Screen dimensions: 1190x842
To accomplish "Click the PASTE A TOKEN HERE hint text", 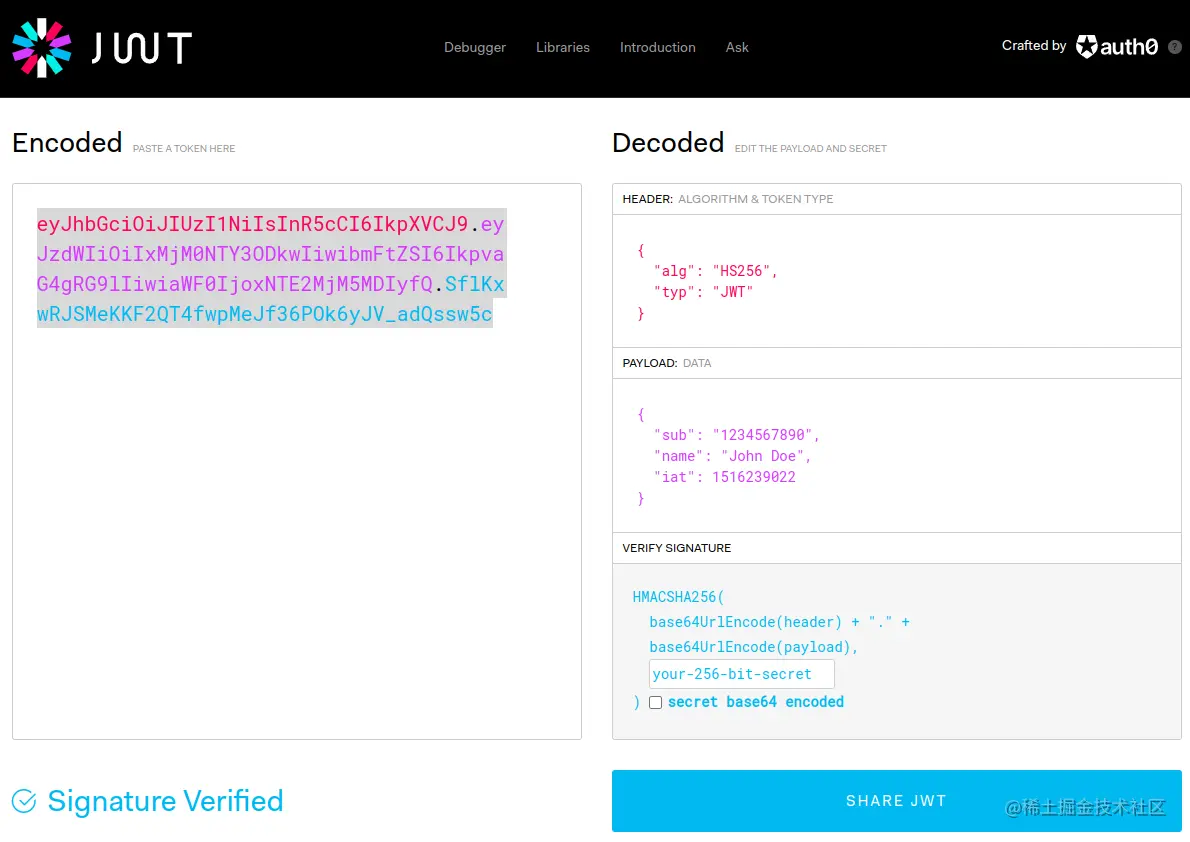I will [x=184, y=148].
